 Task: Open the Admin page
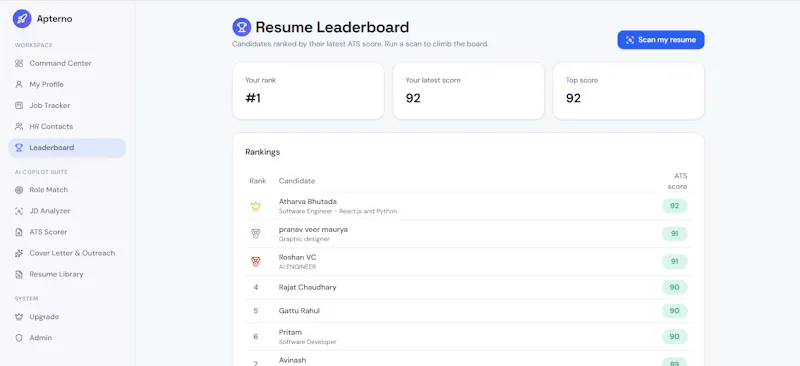pos(67,338)
